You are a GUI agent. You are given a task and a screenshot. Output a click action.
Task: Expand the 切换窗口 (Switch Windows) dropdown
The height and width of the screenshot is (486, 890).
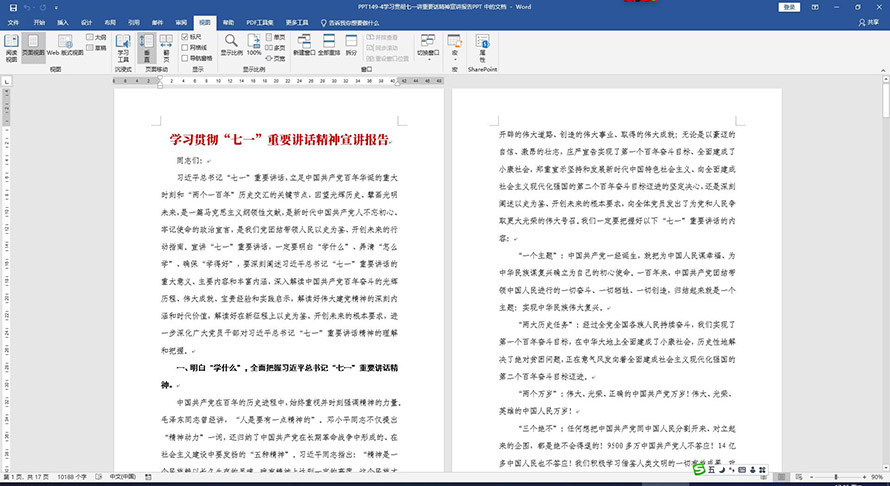(427, 55)
